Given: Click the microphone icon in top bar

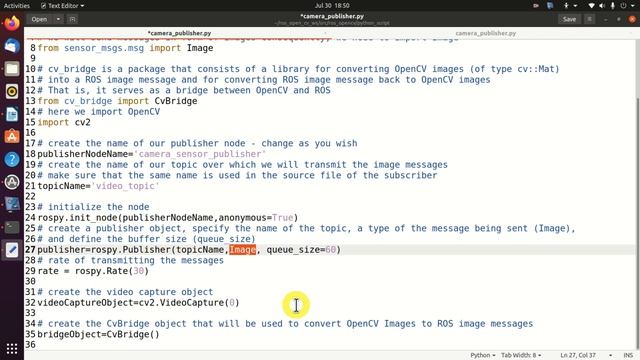Looking at the screenshot, I should pos(613,6).
